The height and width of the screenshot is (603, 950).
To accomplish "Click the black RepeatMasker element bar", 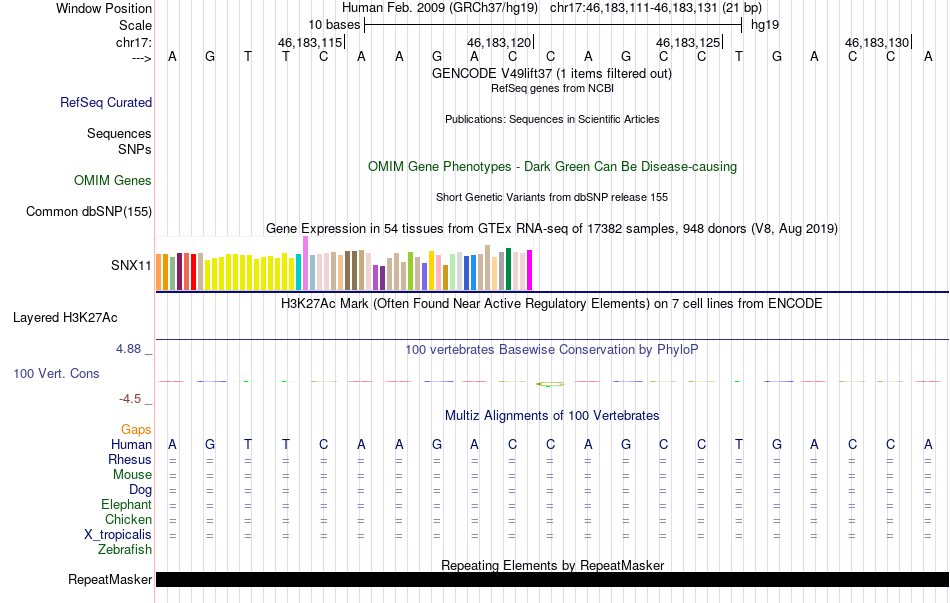I will [x=552, y=579].
